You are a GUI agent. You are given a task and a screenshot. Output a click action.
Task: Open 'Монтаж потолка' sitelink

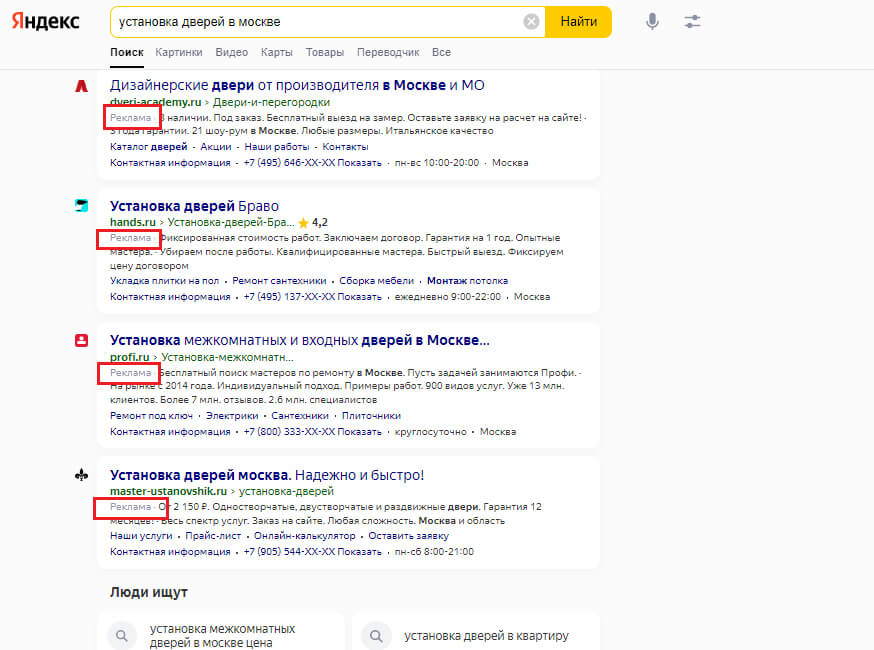467,281
